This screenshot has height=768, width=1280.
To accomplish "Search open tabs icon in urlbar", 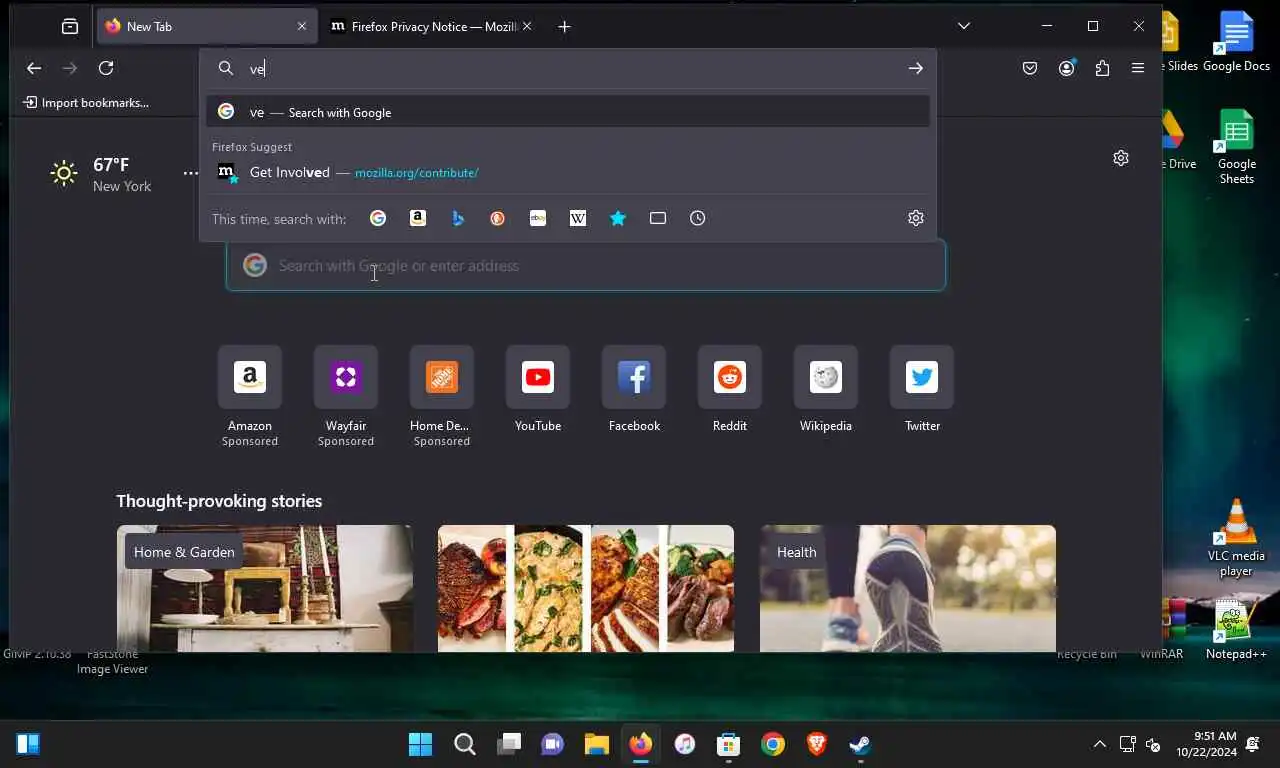I will coord(658,218).
